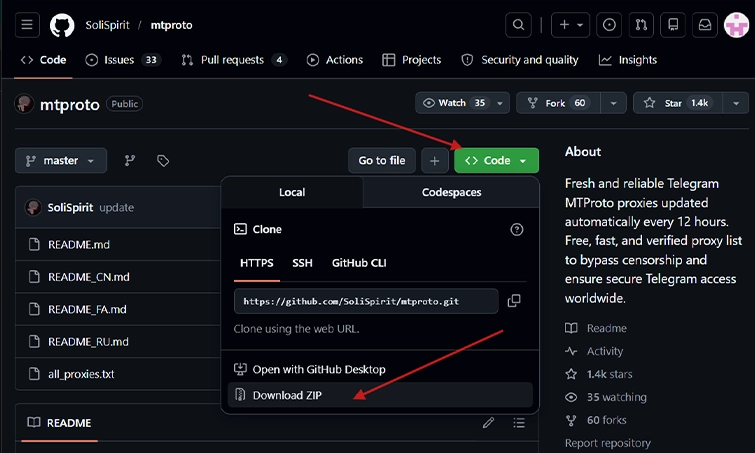
Task: Switch to the Codespaces tab
Action: tap(451, 192)
